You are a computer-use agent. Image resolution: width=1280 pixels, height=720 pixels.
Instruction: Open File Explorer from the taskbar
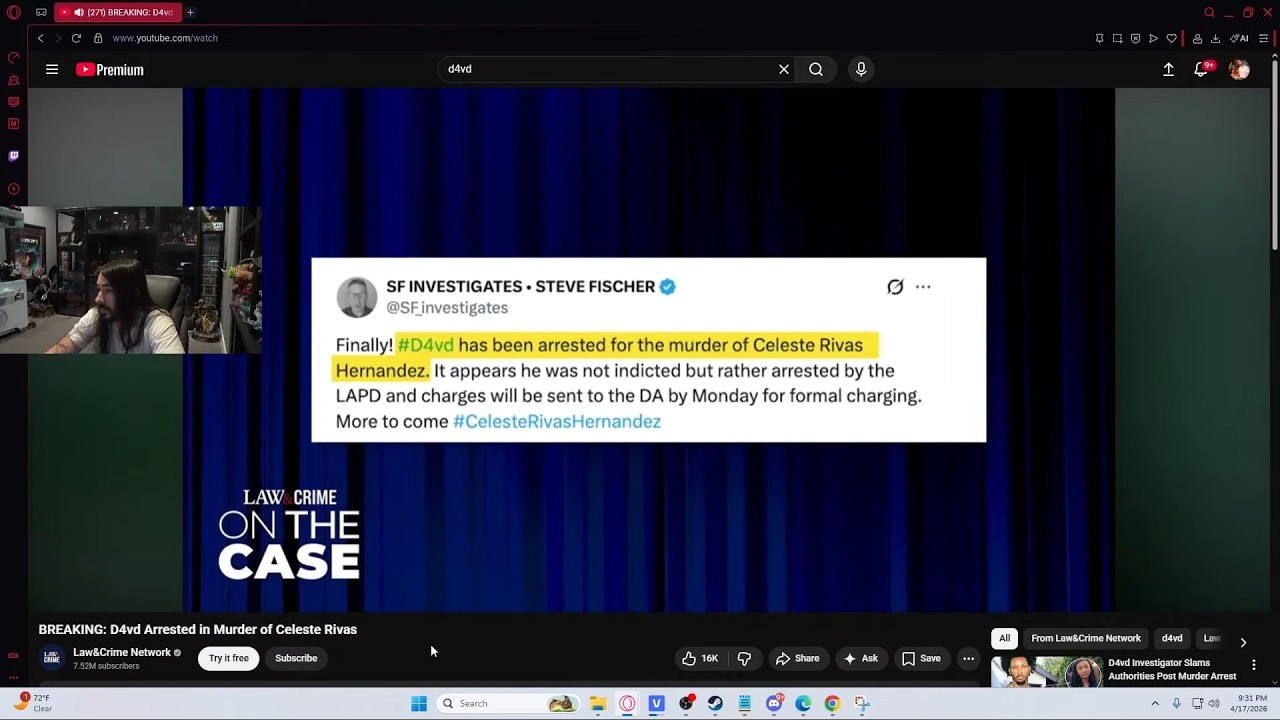click(598, 704)
